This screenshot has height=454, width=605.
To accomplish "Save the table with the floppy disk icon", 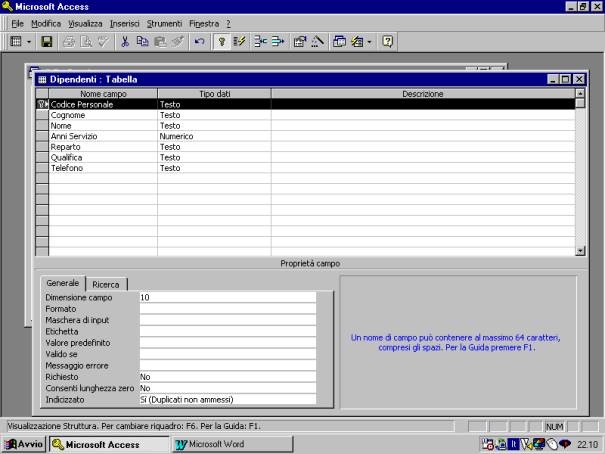I will click(x=47, y=41).
